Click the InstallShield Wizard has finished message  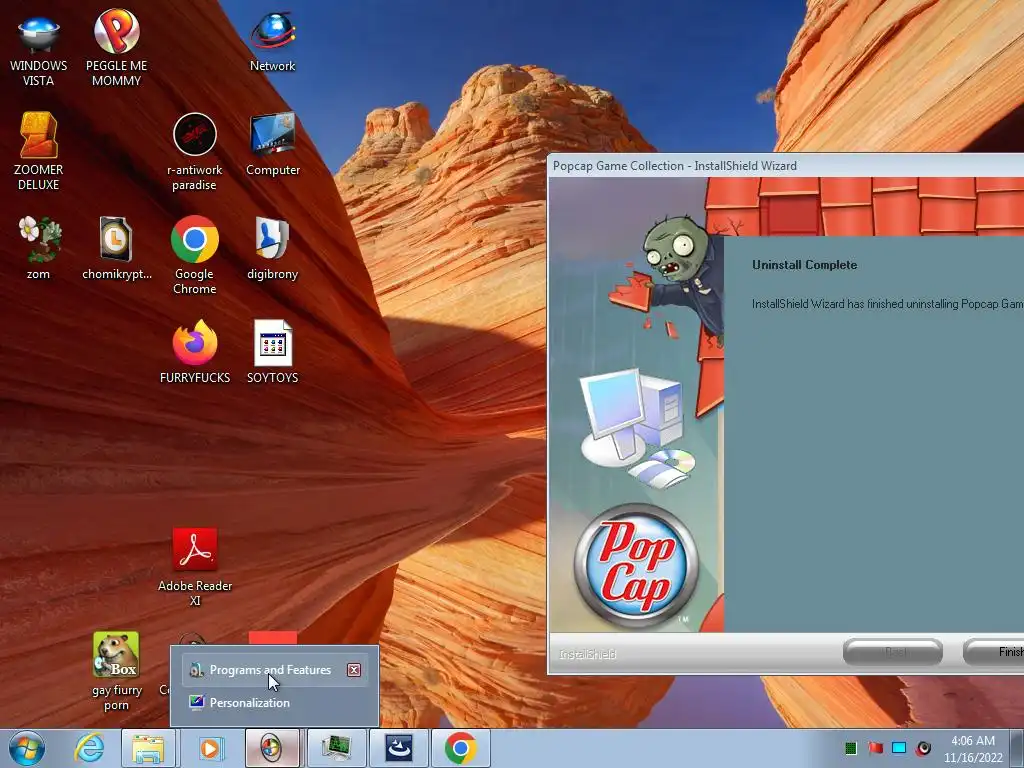pyautogui.click(x=888, y=304)
